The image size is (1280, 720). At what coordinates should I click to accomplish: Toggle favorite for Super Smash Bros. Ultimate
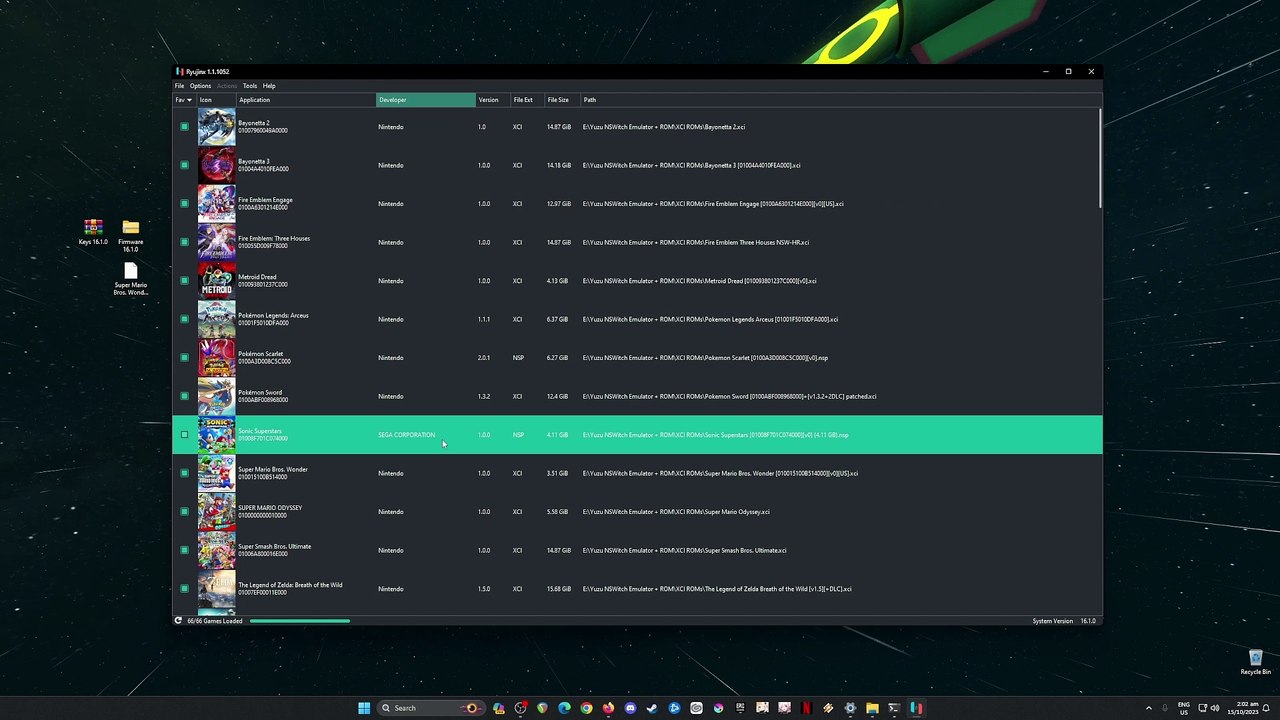tap(184, 550)
